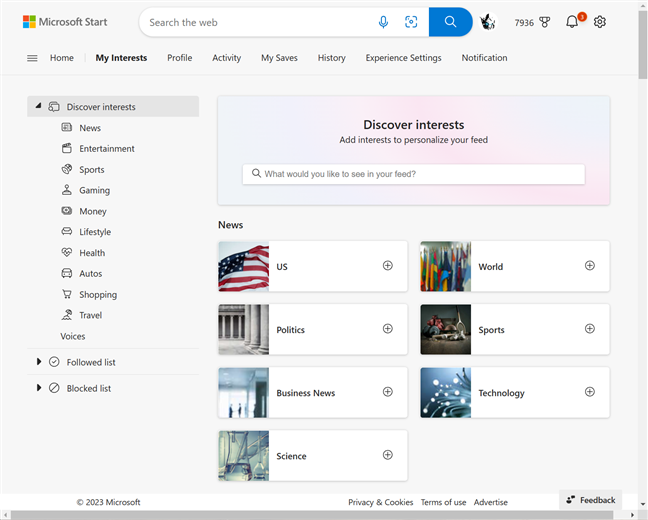
Task: Open the World flags thumbnail
Action: [446, 266]
